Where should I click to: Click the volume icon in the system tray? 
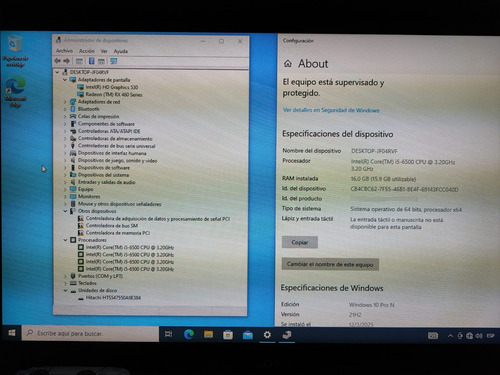point(479,336)
